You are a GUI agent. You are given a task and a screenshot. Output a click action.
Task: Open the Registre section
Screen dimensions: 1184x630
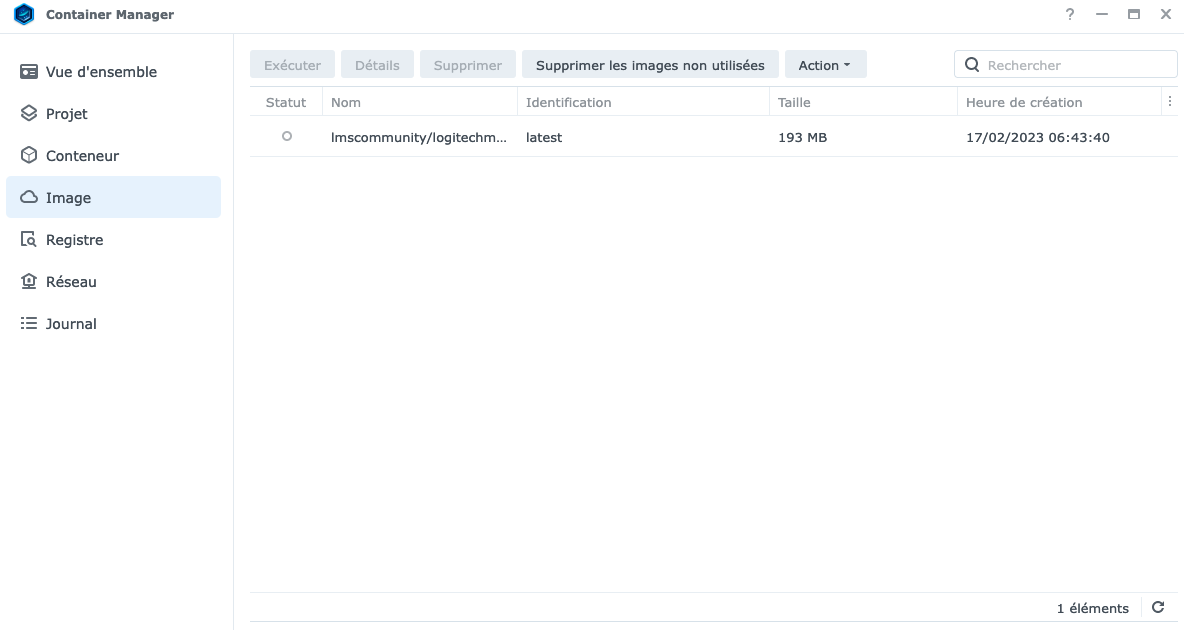pos(74,240)
